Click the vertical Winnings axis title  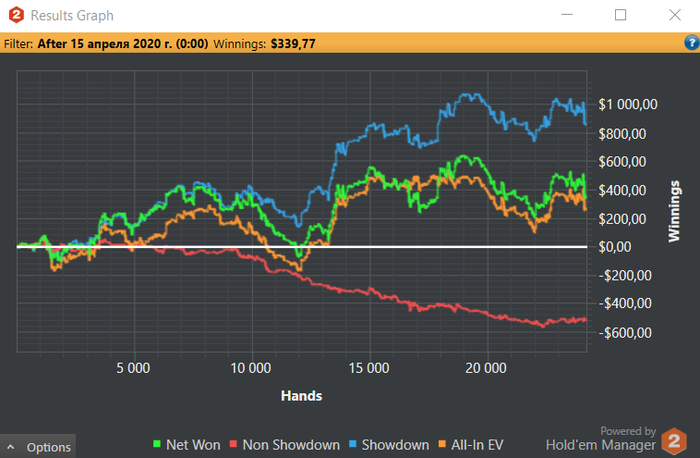pos(674,211)
